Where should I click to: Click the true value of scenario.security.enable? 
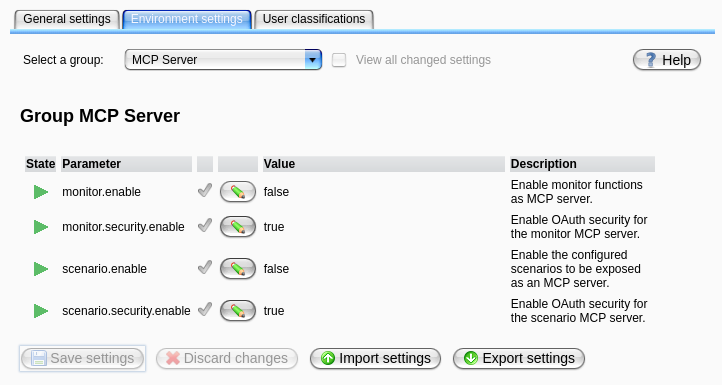(274, 311)
